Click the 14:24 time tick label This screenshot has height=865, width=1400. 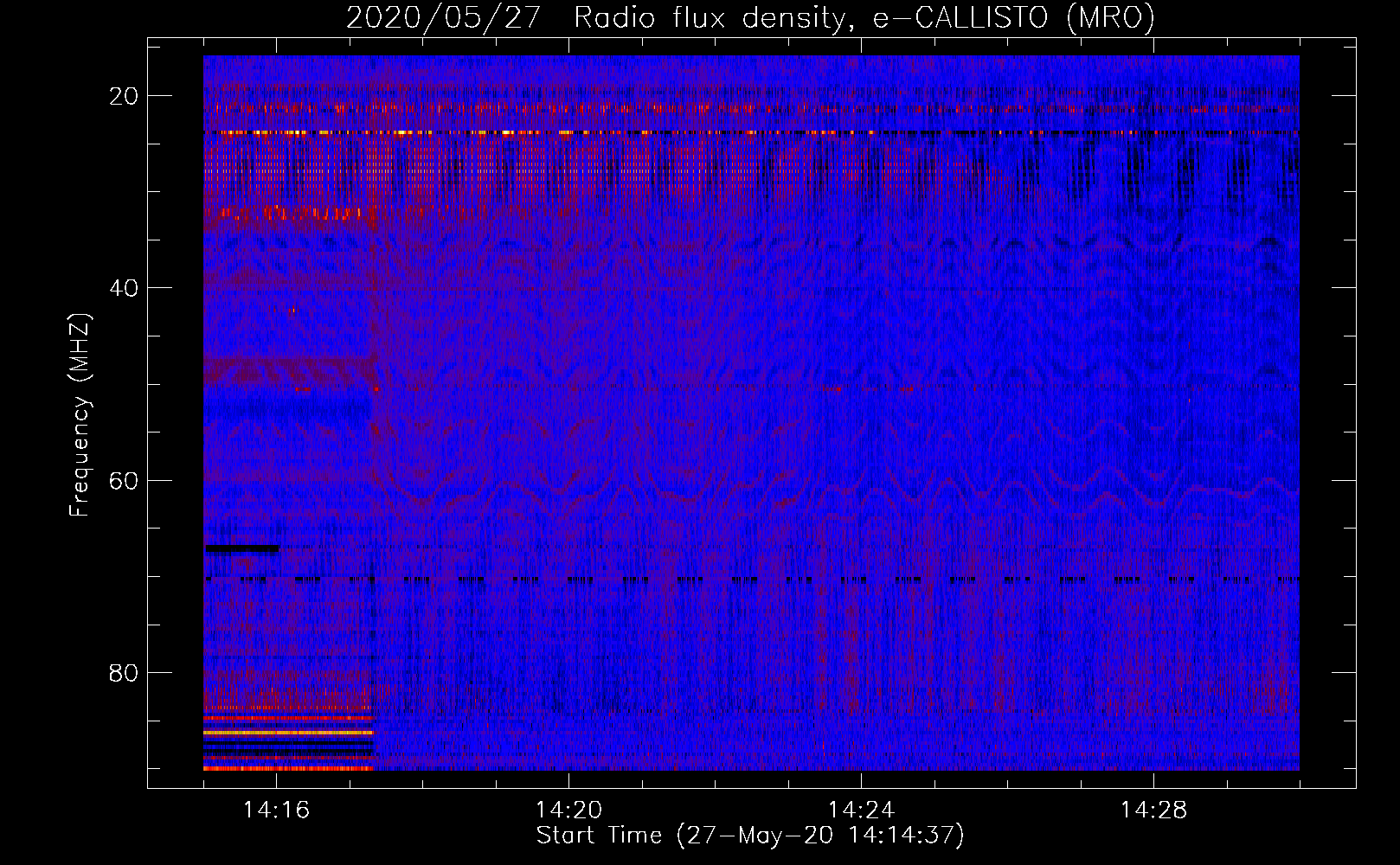(861, 810)
